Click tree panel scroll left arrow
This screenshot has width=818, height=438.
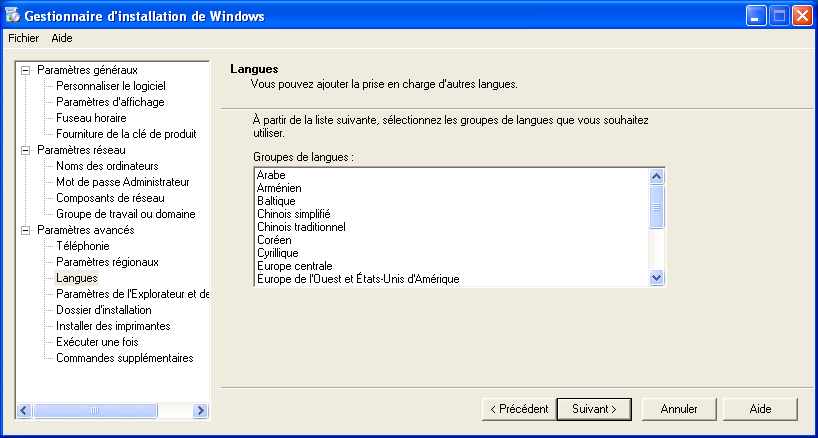click(x=25, y=410)
